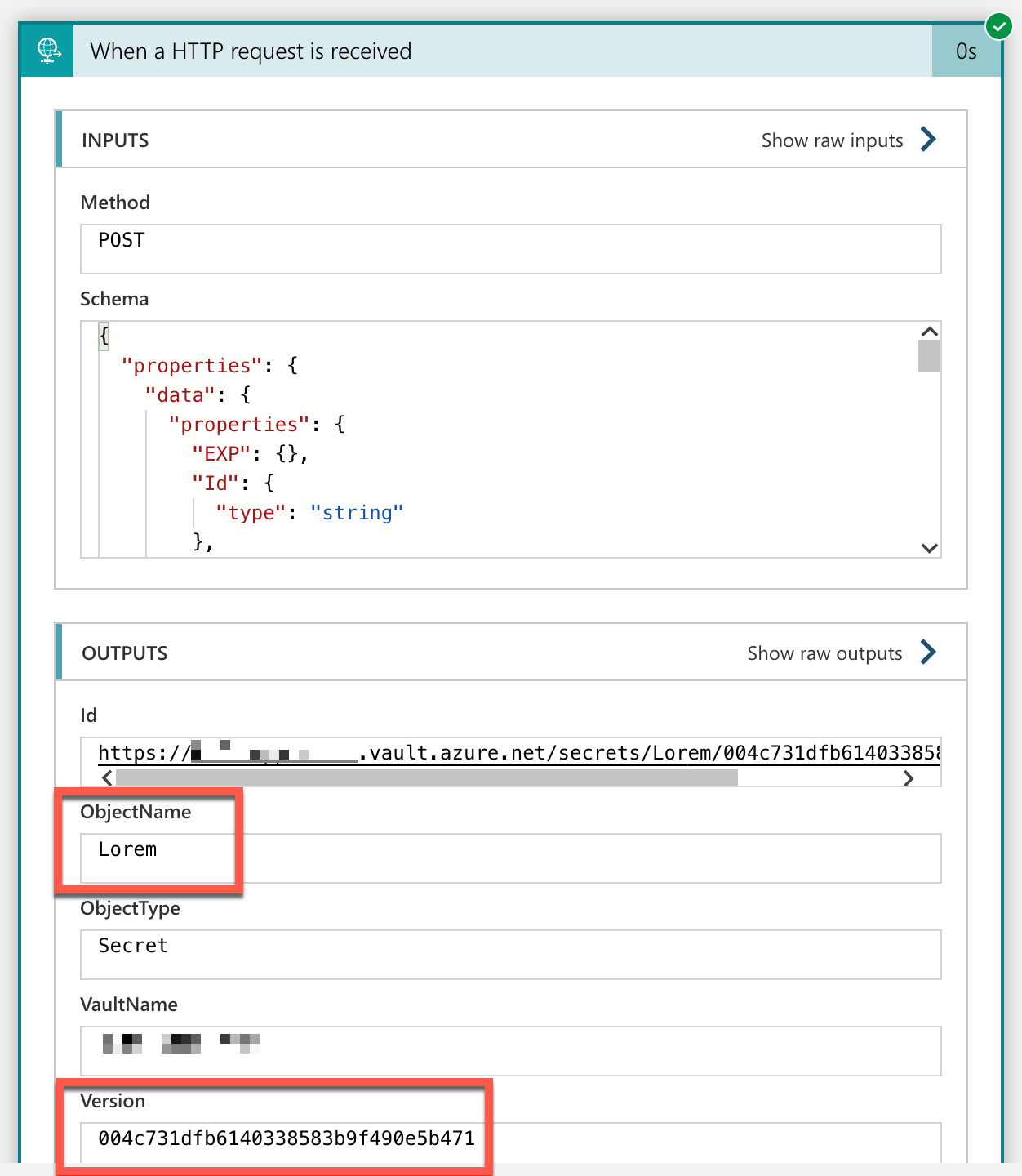Click the ObjectName field showing Lorem

[510, 857]
